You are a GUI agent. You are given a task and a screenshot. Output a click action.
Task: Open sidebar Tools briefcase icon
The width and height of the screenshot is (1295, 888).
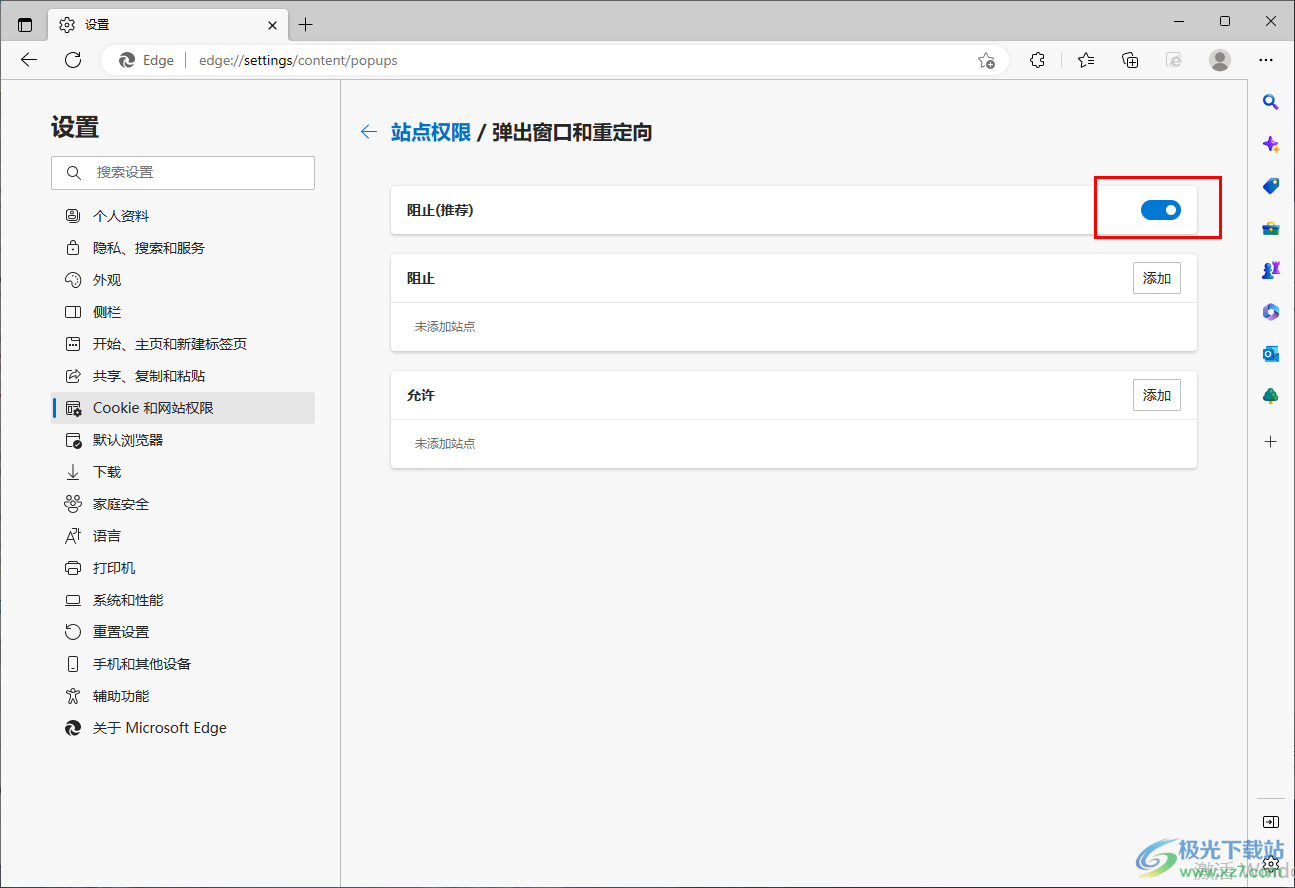pos(1271,228)
